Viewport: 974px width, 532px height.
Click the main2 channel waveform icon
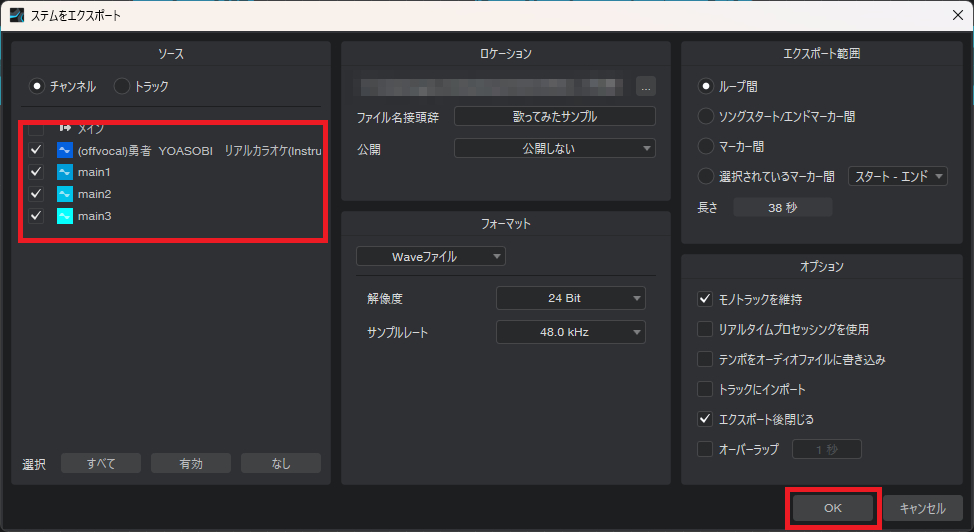[x=65, y=194]
